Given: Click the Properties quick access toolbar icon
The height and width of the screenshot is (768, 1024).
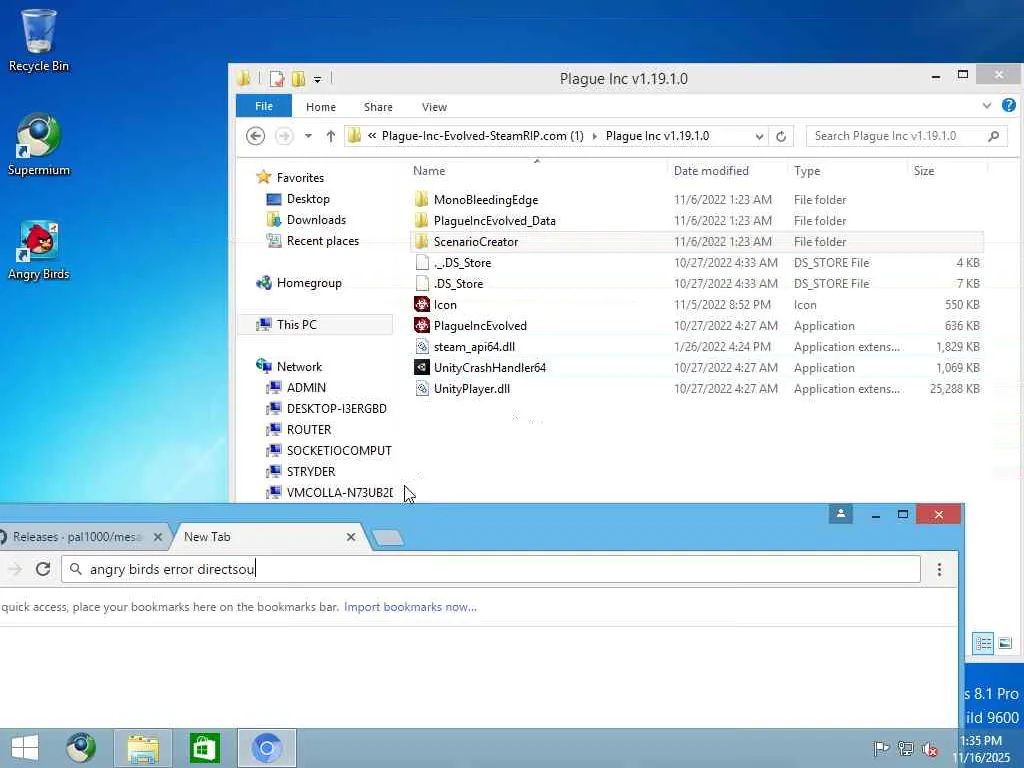Looking at the screenshot, I should pyautogui.click(x=277, y=79).
